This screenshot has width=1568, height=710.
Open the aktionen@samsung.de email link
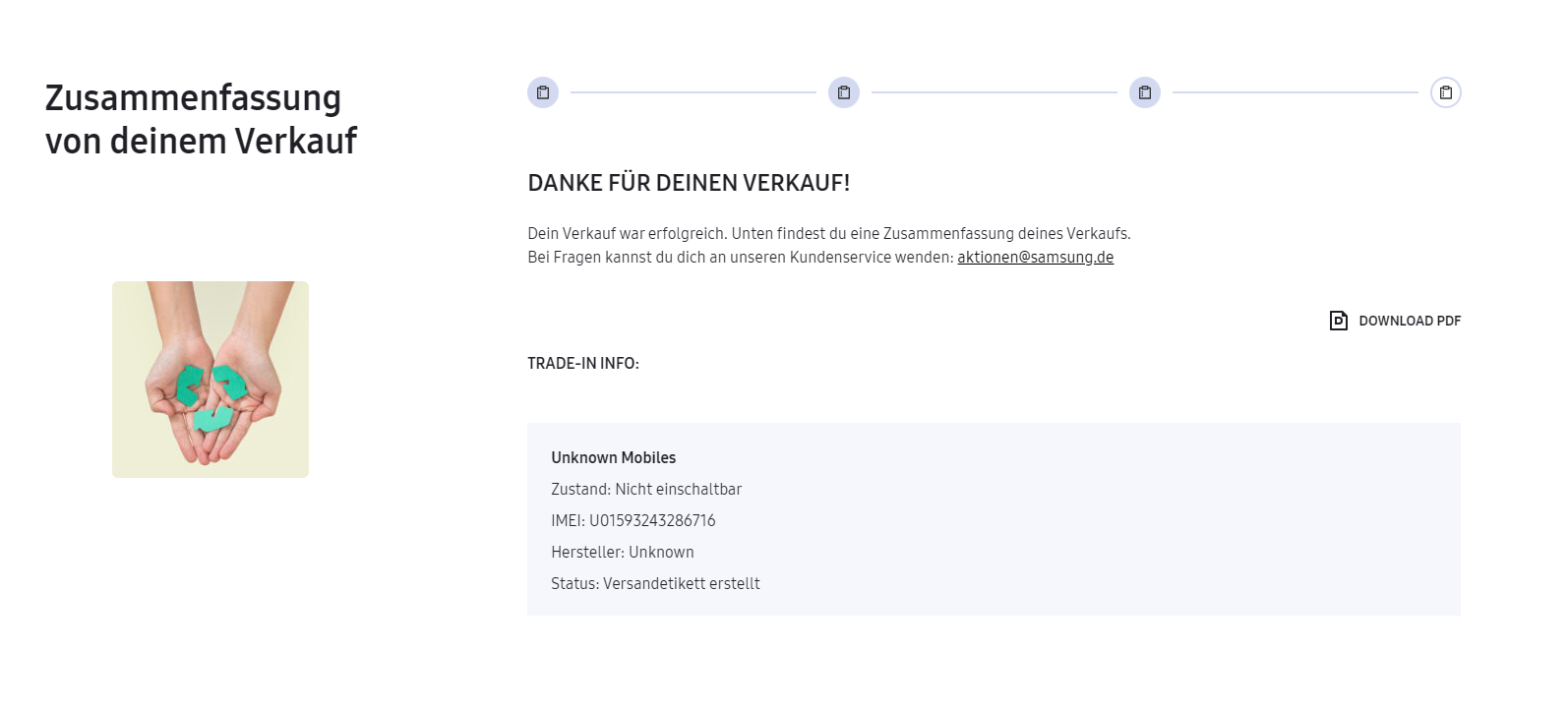tap(1035, 258)
